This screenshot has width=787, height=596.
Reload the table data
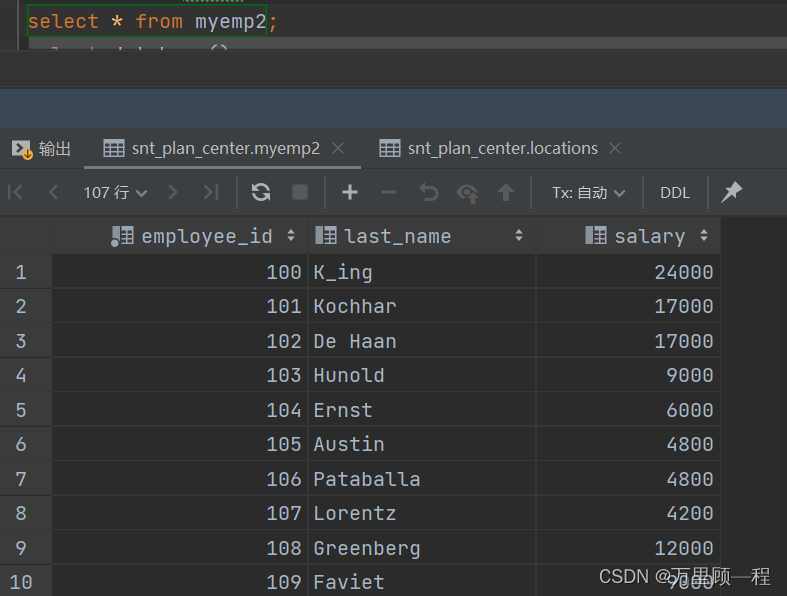(261, 192)
